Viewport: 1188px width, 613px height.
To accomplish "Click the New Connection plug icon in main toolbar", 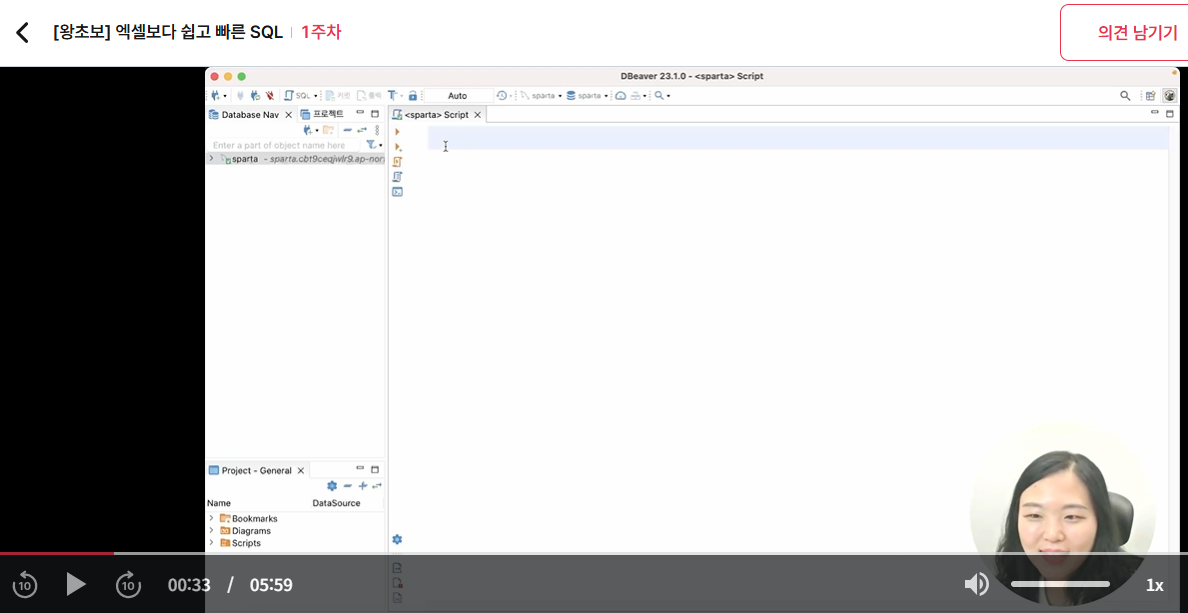I will coord(215,96).
